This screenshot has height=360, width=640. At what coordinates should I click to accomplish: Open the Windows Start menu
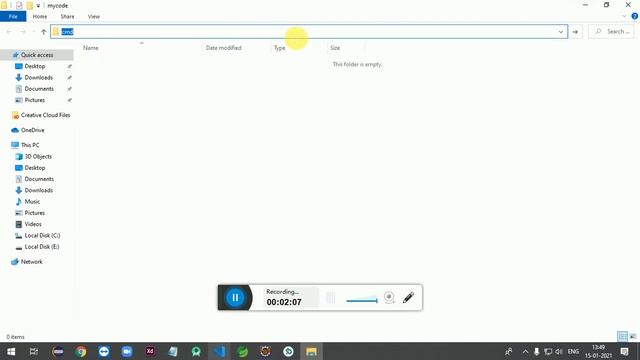tap(11, 351)
